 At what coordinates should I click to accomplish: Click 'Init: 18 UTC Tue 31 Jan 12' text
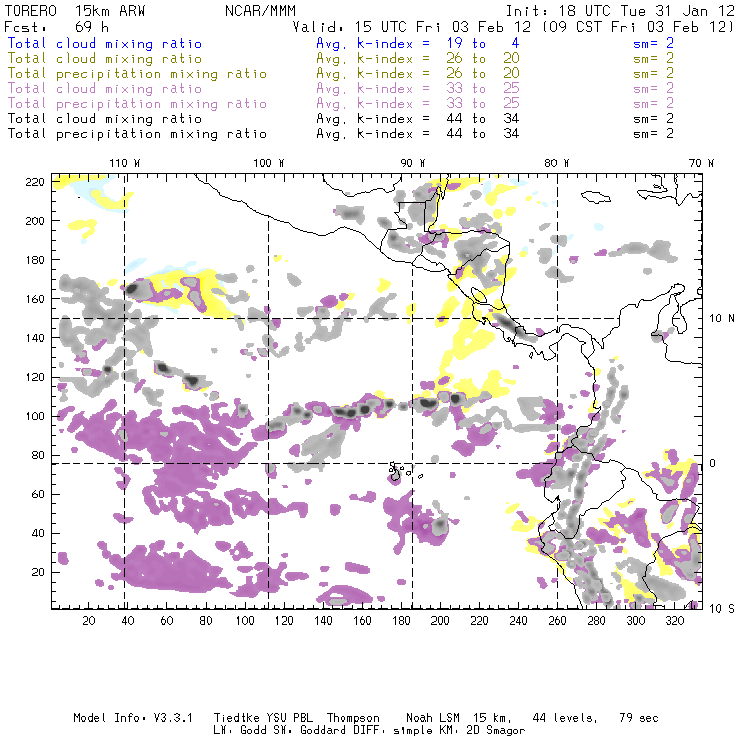tap(620, 11)
